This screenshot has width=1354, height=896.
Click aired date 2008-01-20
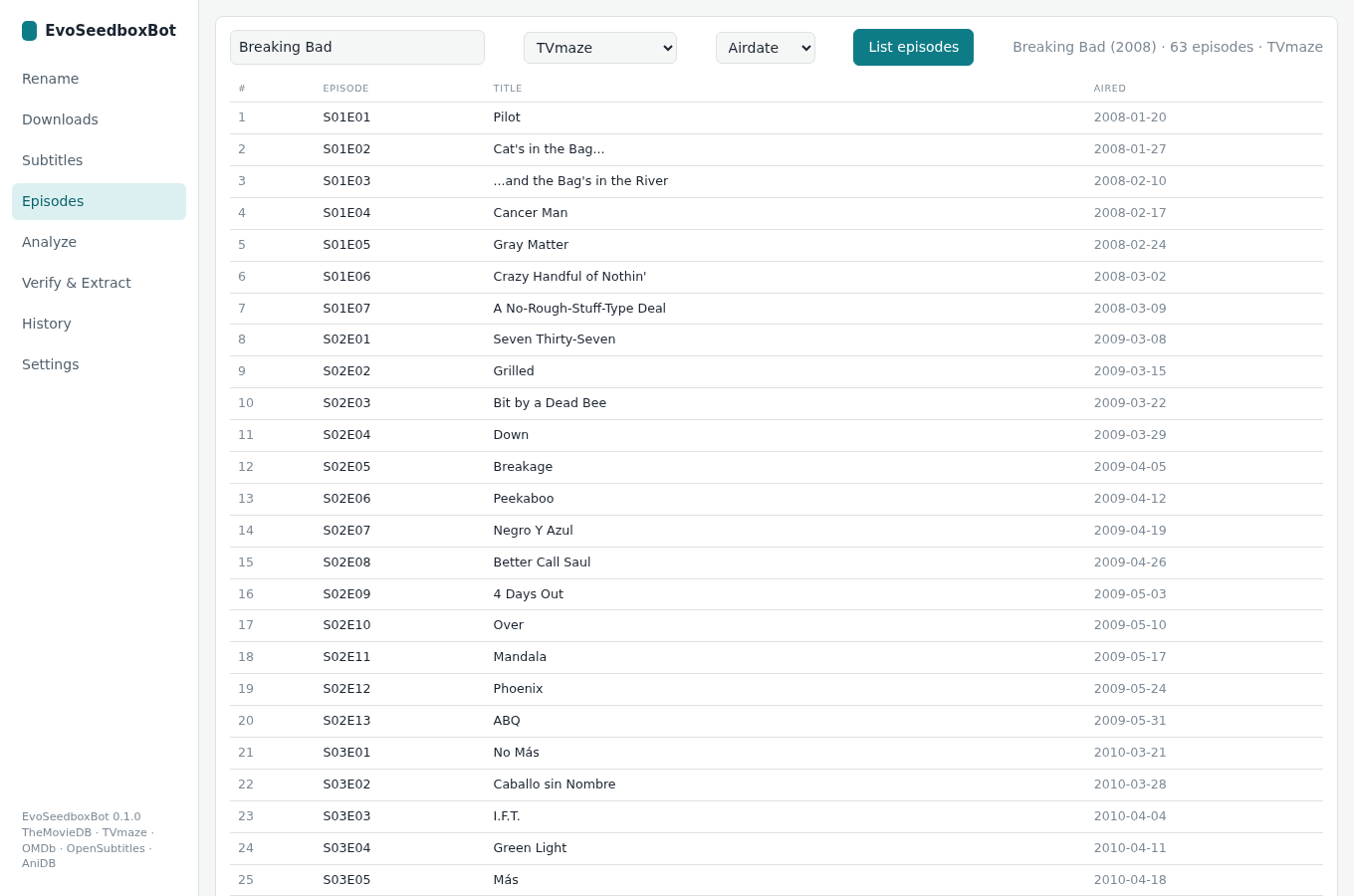click(x=1130, y=117)
